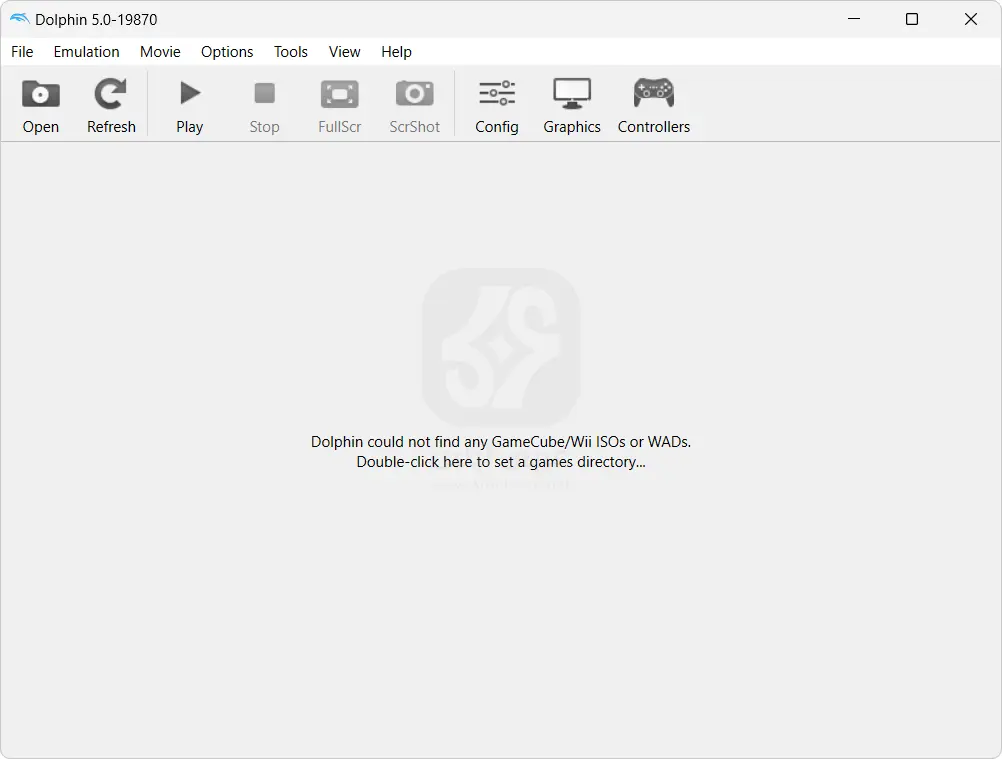Open the Options menu
The image size is (1002, 759).
[227, 52]
